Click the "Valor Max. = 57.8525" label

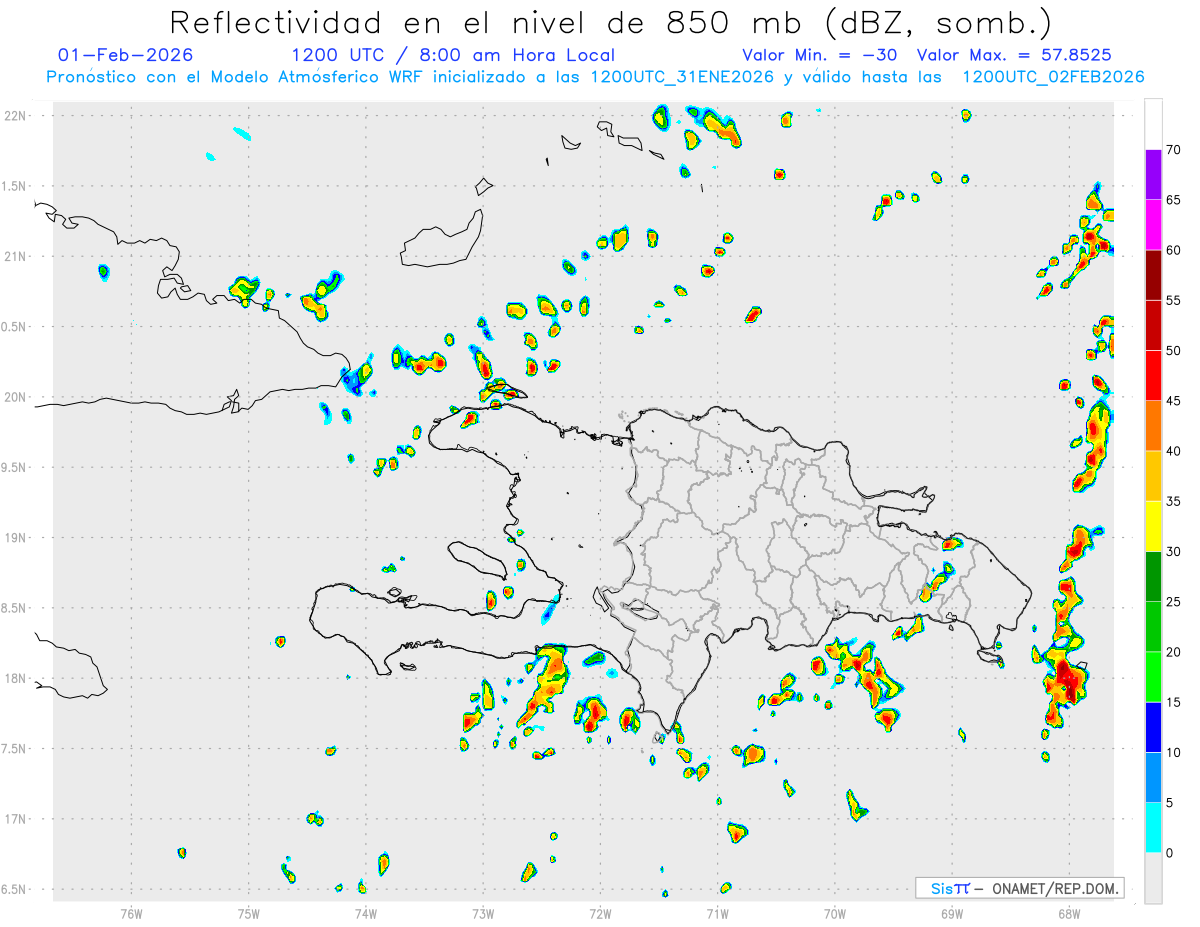[x=1014, y=55]
